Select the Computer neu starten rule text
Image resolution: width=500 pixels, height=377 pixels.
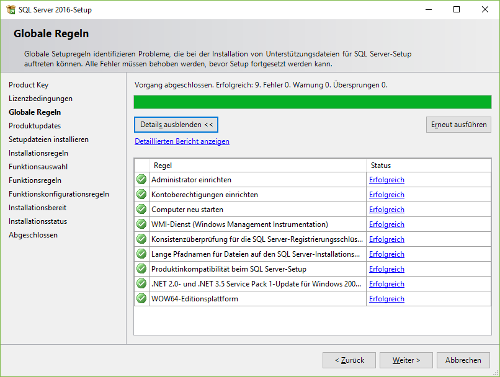point(187,209)
